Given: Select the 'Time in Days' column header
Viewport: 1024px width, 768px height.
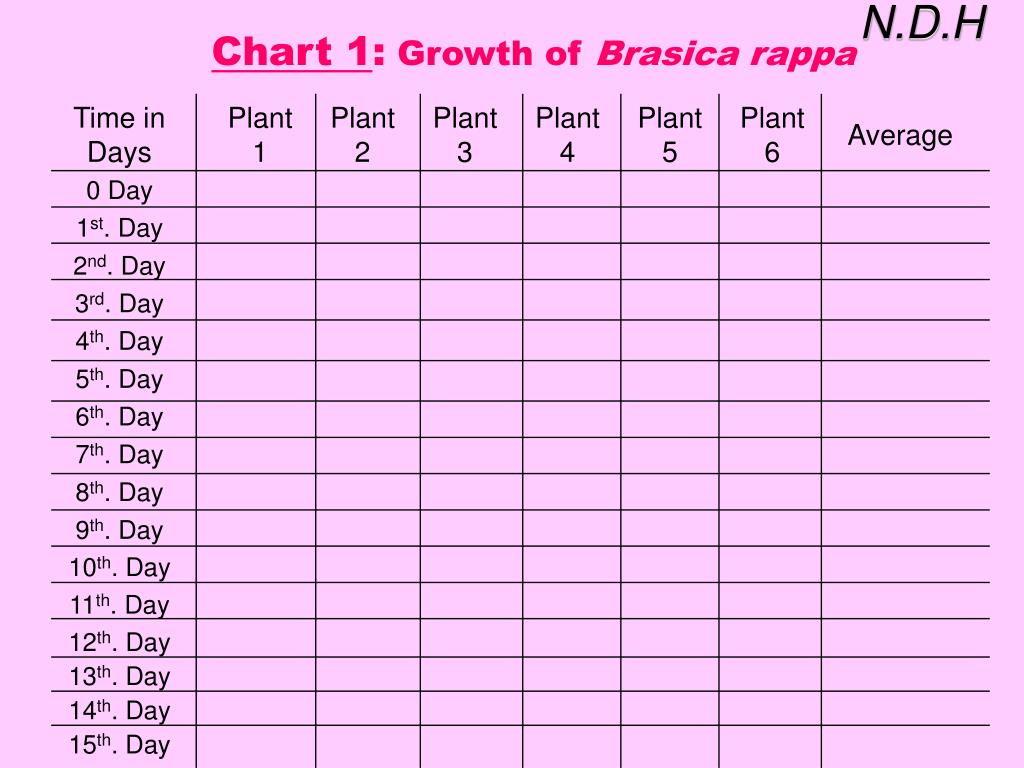Looking at the screenshot, I should tap(120, 135).
